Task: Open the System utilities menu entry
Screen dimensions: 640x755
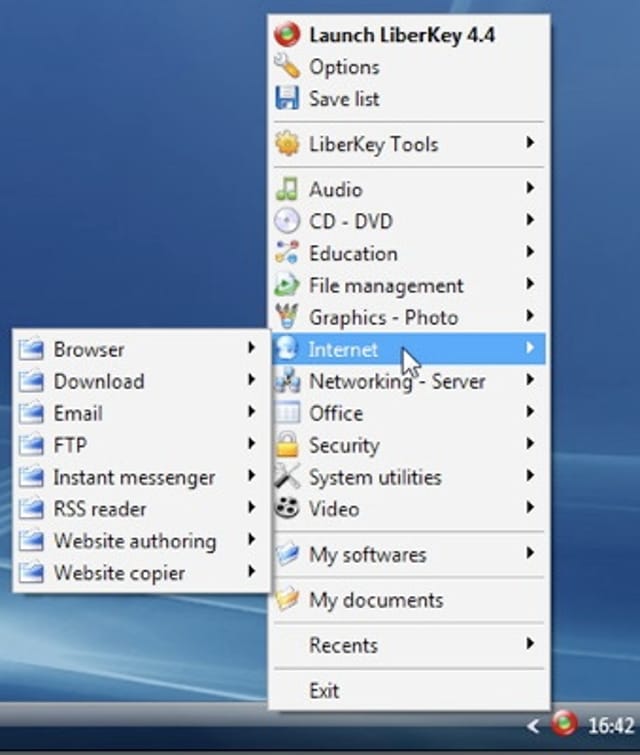Action: tap(409, 477)
